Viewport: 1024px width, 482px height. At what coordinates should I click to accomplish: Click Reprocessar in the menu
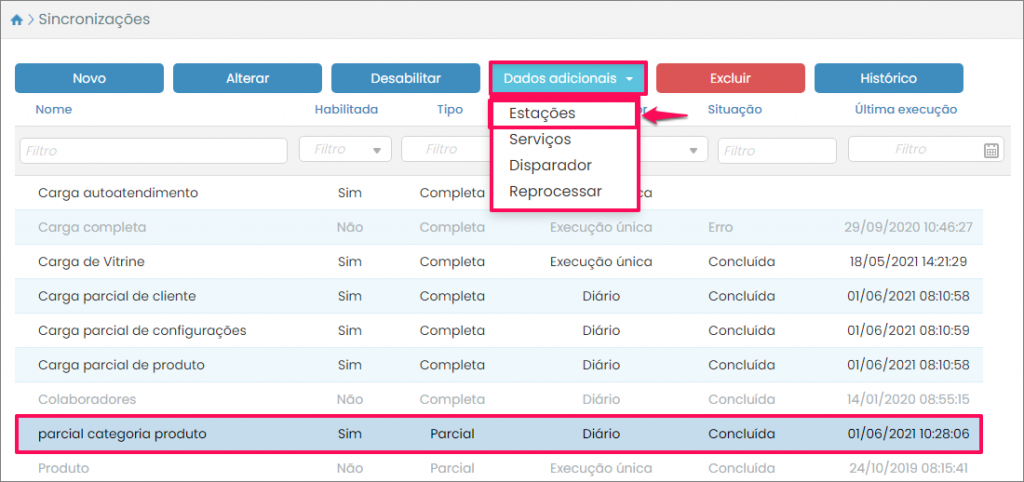click(x=555, y=191)
